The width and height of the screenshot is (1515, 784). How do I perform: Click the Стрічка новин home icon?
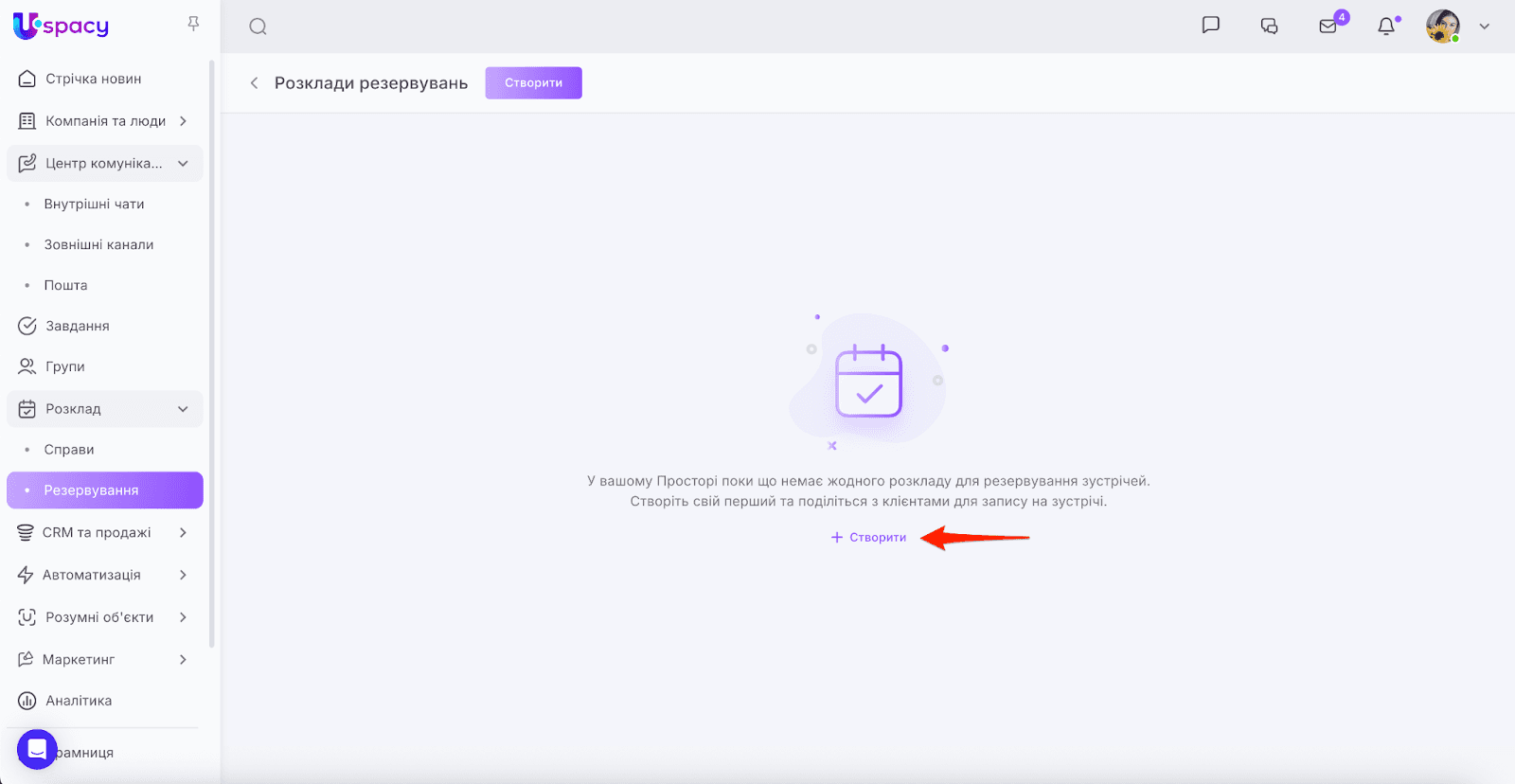point(27,79)
